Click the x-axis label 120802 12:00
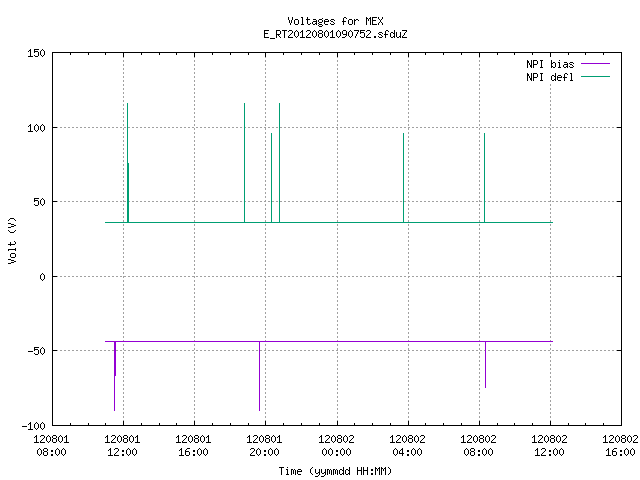This screenshot has height=480, width=640. [549, 446]
